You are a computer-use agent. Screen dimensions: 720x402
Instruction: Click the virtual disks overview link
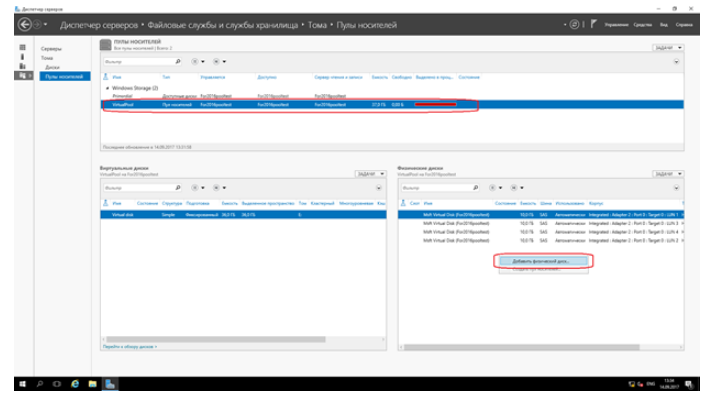129,346
